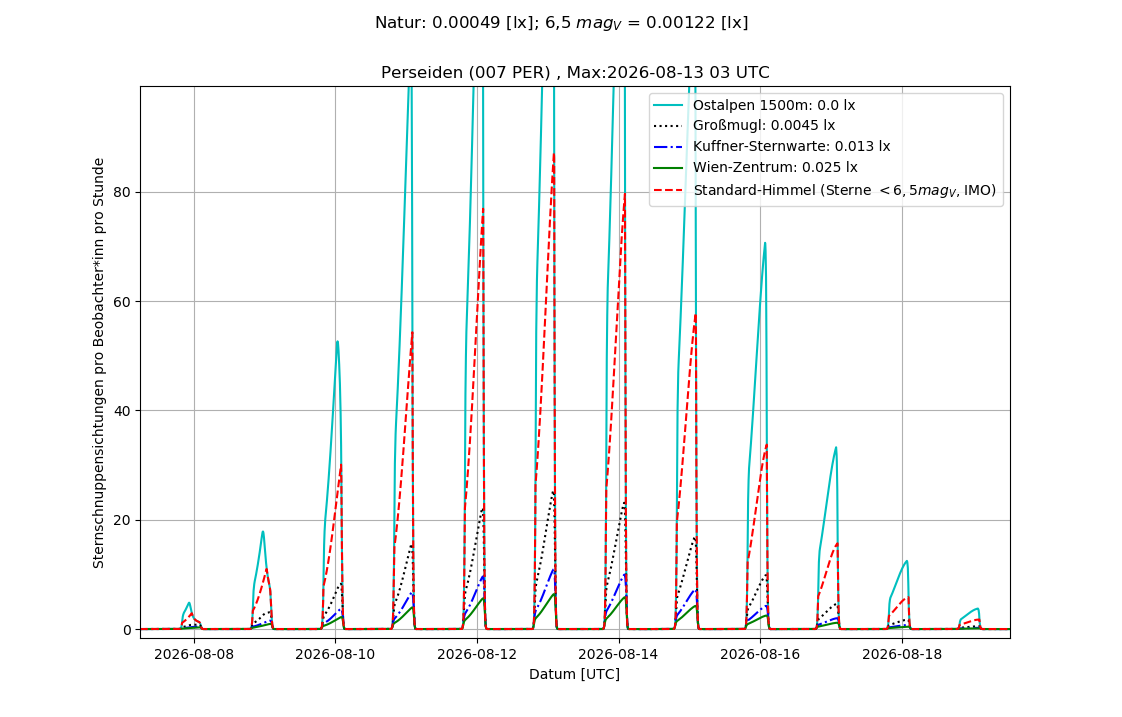This screenshot has height=717, width=1122.
Task: Click x-axis tick '2026-08-14'
Action: pos(618,654)
